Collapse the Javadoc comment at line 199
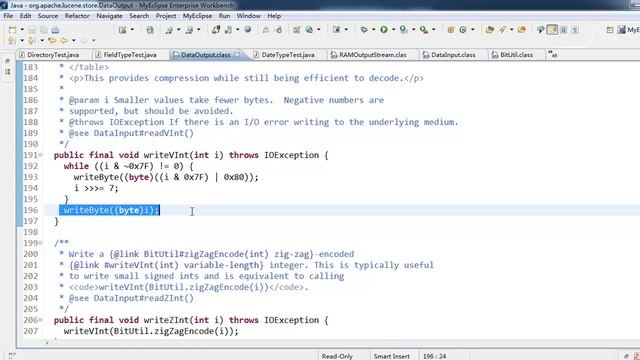 coord(41,243)
